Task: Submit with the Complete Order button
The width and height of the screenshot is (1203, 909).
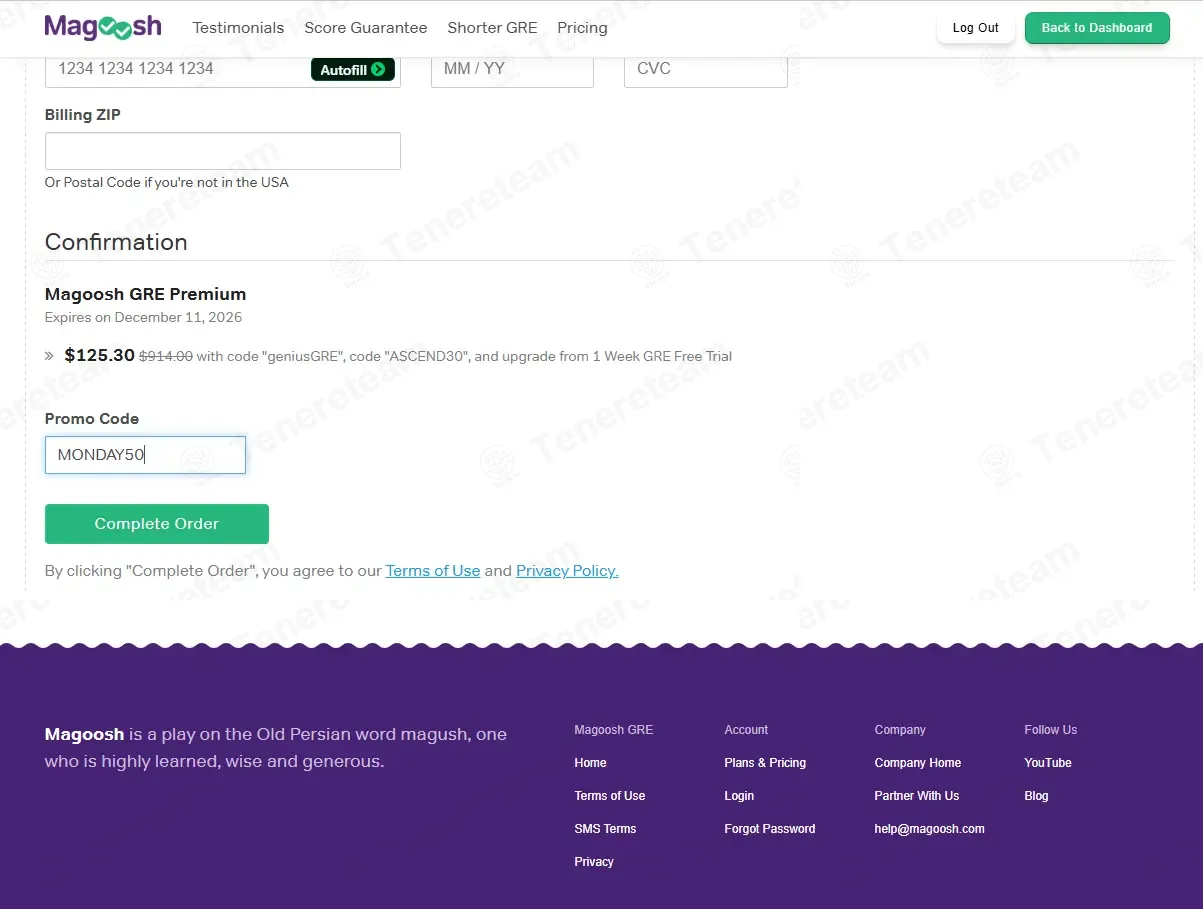Action: [157, 524]
